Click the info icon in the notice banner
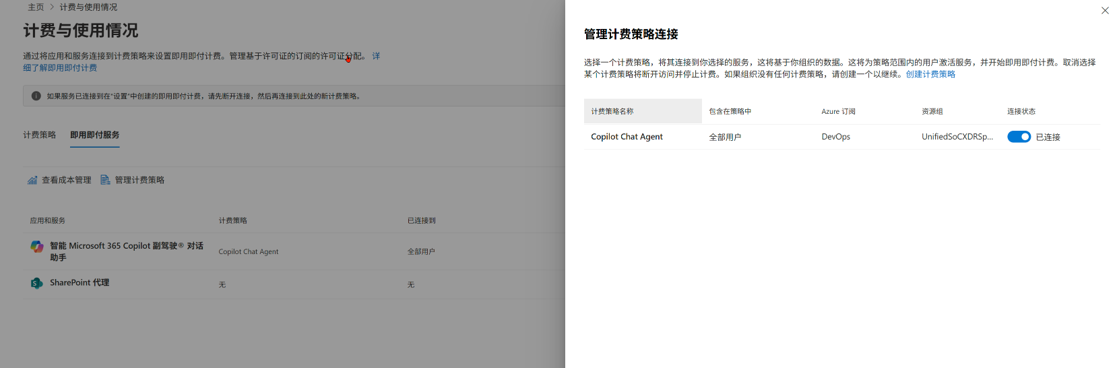This screenshot has height=368, width=1117. [36, 95]
